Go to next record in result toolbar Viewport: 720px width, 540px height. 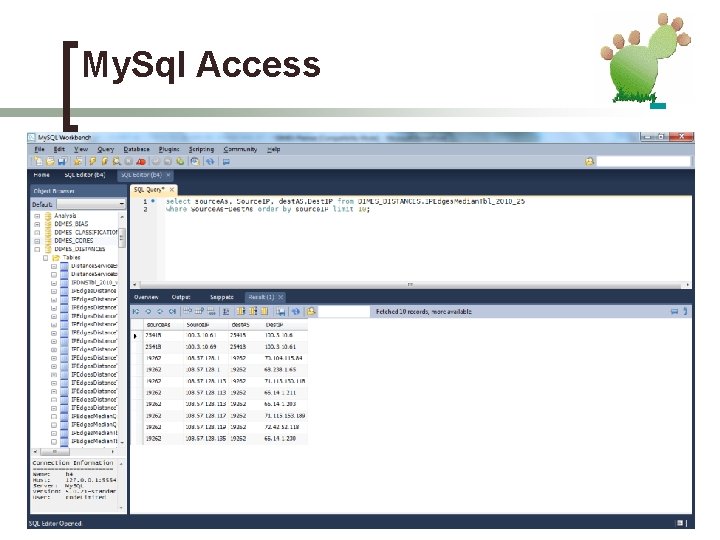pyautogui.click(x=160, y=312)
